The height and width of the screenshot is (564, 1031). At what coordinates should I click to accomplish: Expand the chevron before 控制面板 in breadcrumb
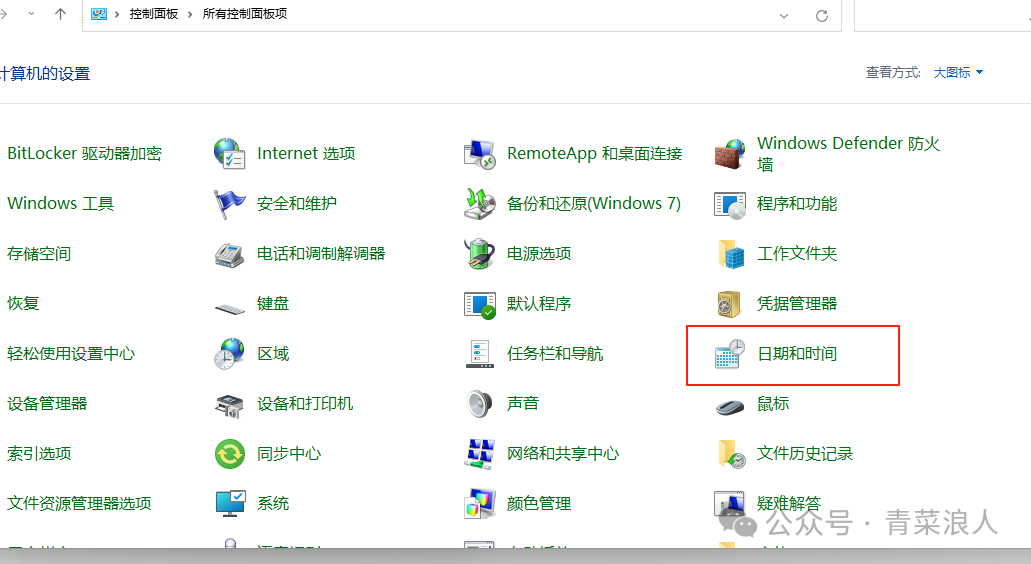117,14
